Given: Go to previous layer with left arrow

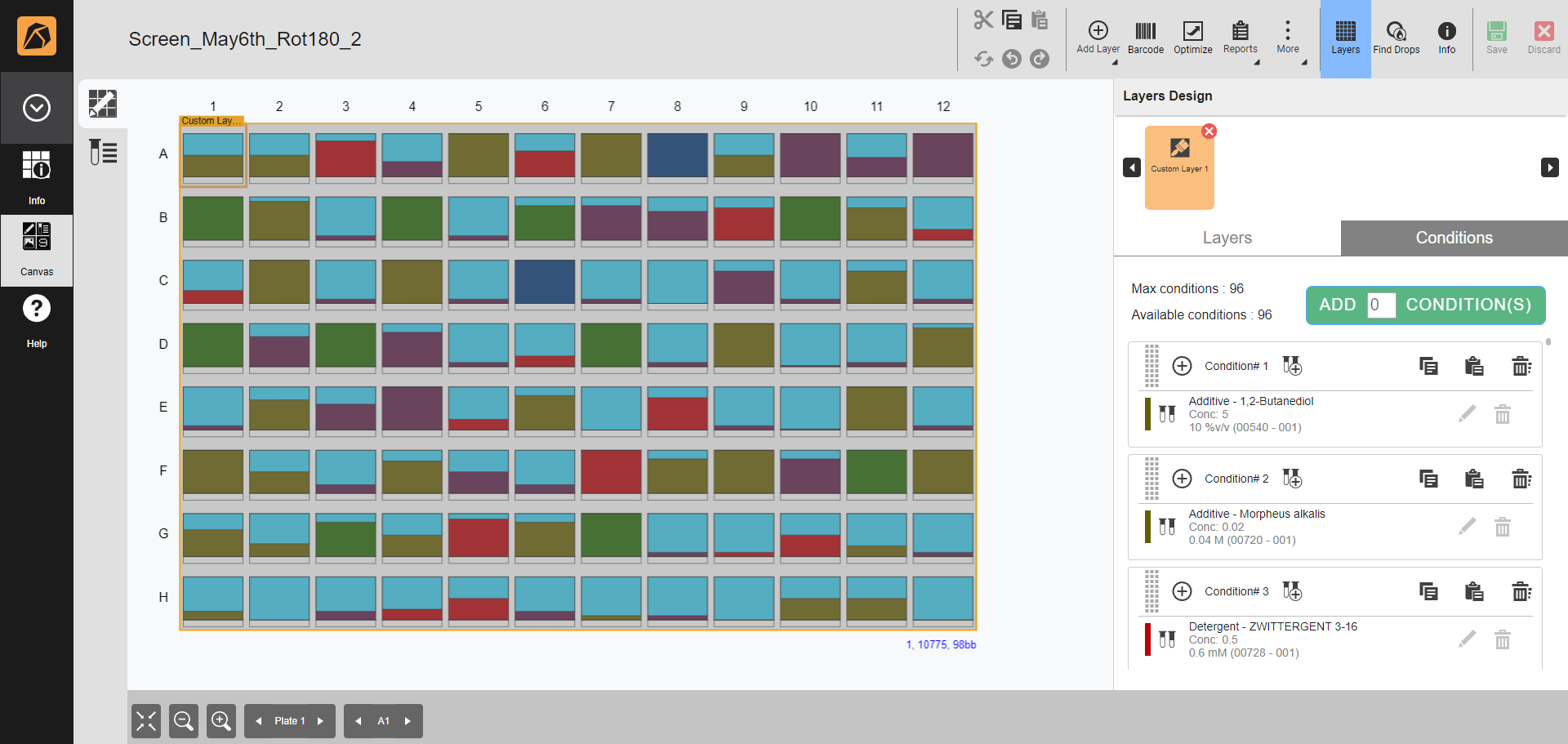Looking at the screenshot, I should [1132, 167].
